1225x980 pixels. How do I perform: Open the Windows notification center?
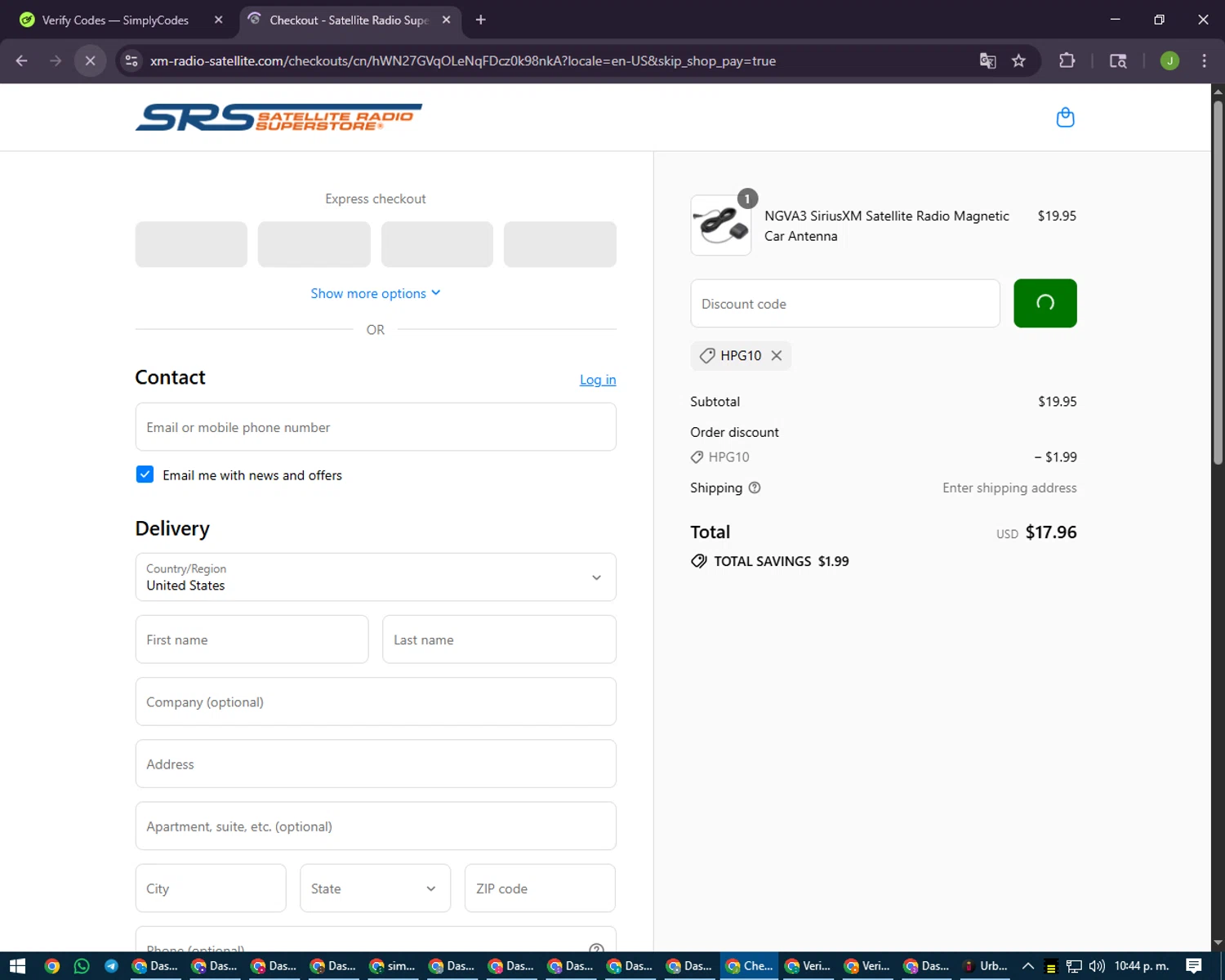[x=1194, y=966]
